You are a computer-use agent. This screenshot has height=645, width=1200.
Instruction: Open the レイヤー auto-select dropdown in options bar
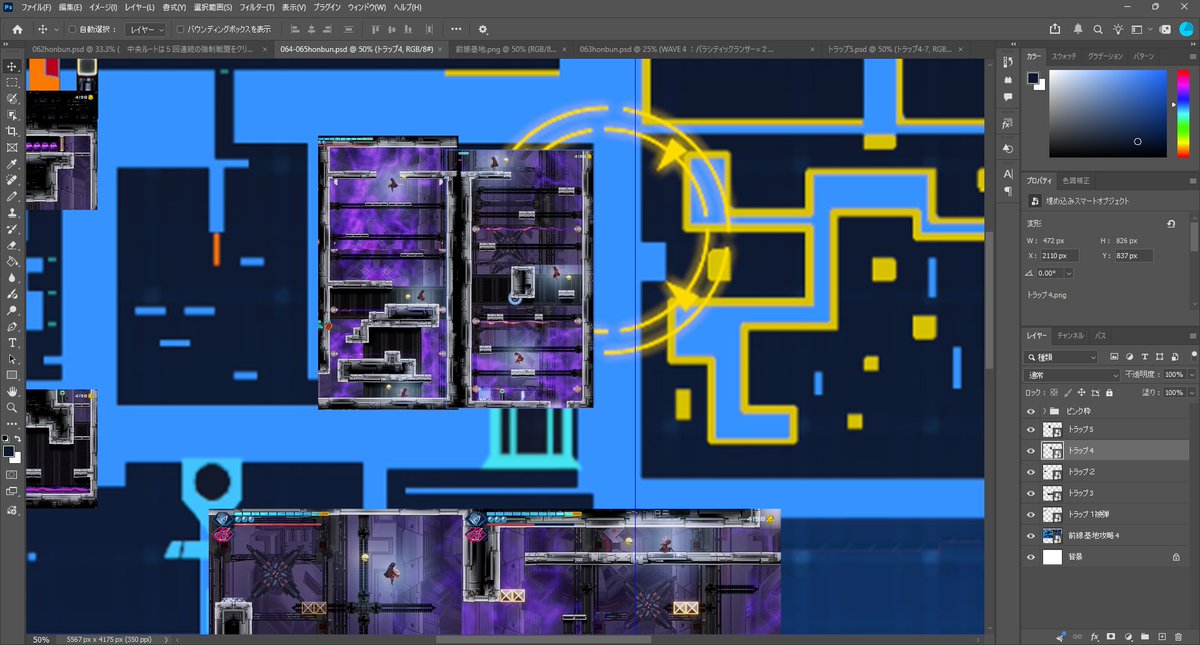[x=147, y=30]
